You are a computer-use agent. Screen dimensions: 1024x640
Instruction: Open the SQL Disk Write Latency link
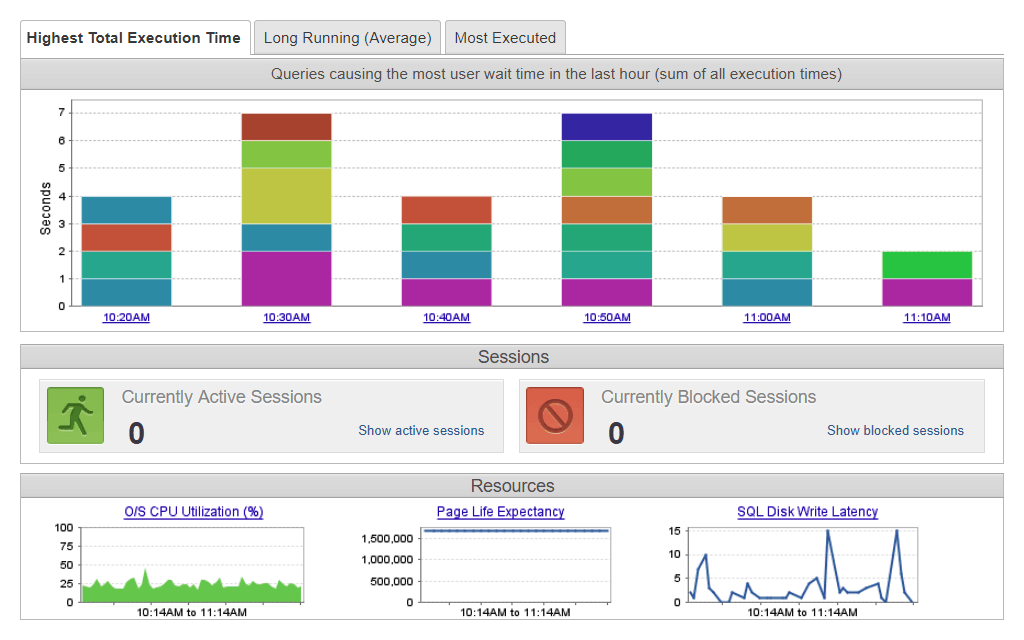tap(807, 512)
